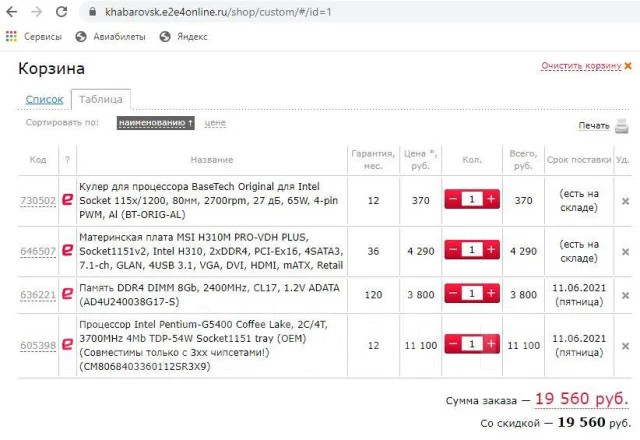Image resolution: width=640 pixels, height=440 pixels.
Task: Decrease quantity of MSI H310M motherboard
Action: (453, 250)
